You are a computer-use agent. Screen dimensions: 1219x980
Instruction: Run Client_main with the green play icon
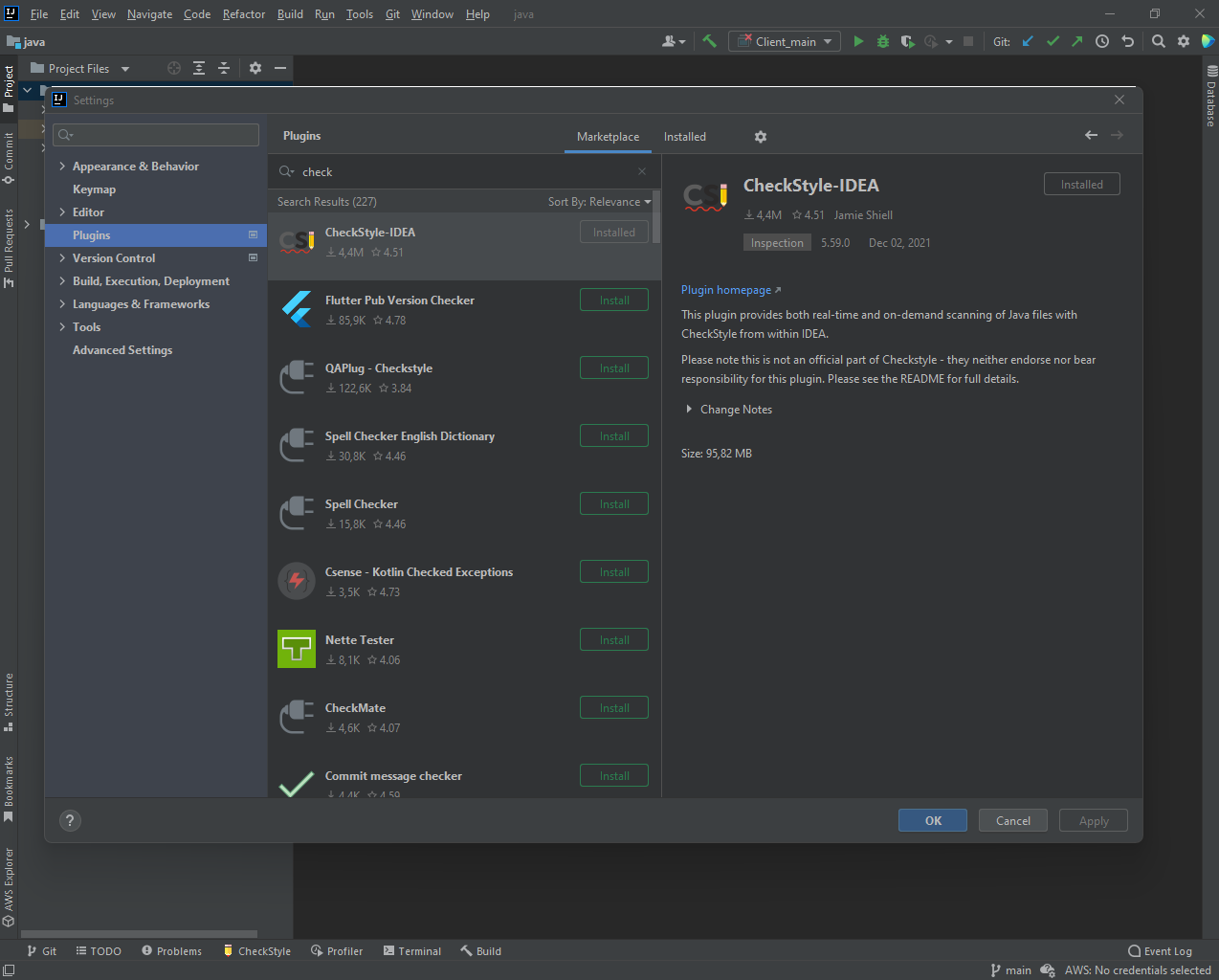click(x=858, y=41)
